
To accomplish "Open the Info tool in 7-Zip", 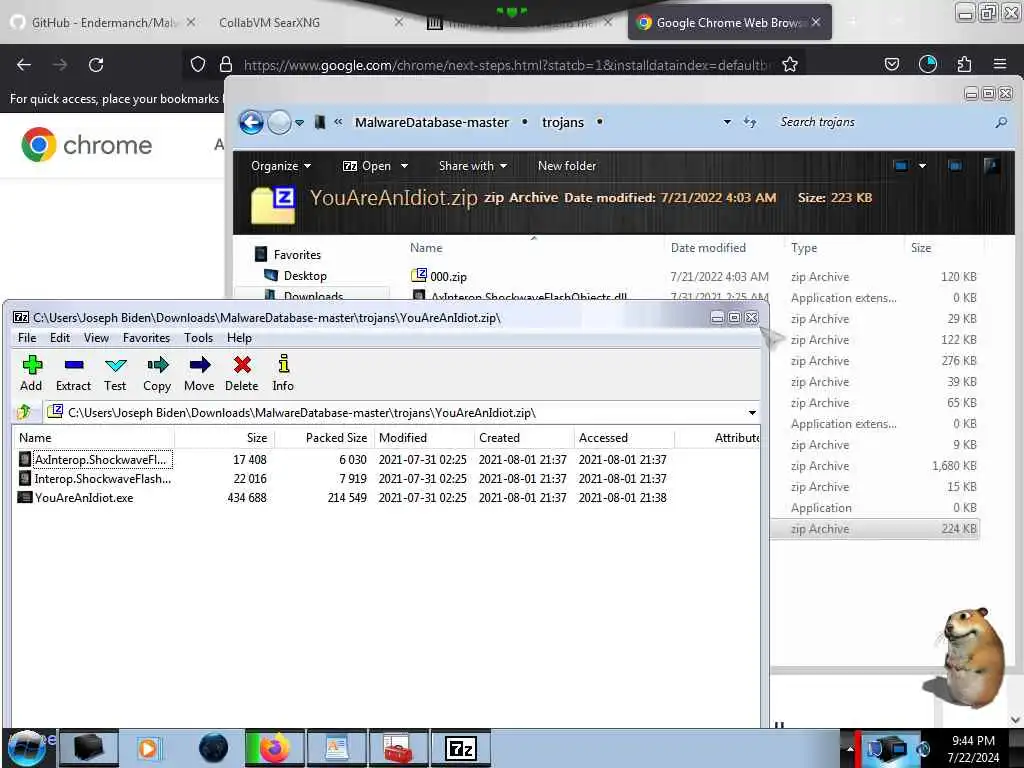I will click(x=283, y=374).
